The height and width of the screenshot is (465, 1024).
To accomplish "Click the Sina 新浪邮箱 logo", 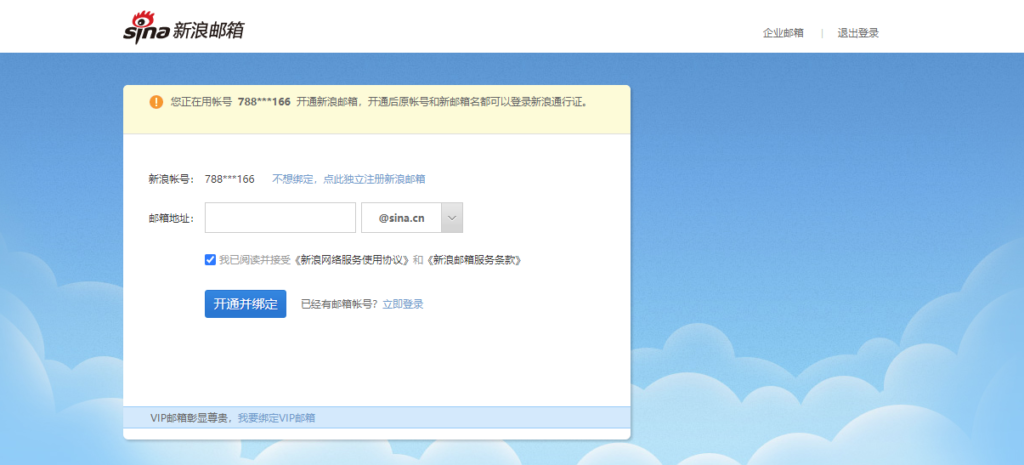I will pyautogui.click(x=184, y=27).
